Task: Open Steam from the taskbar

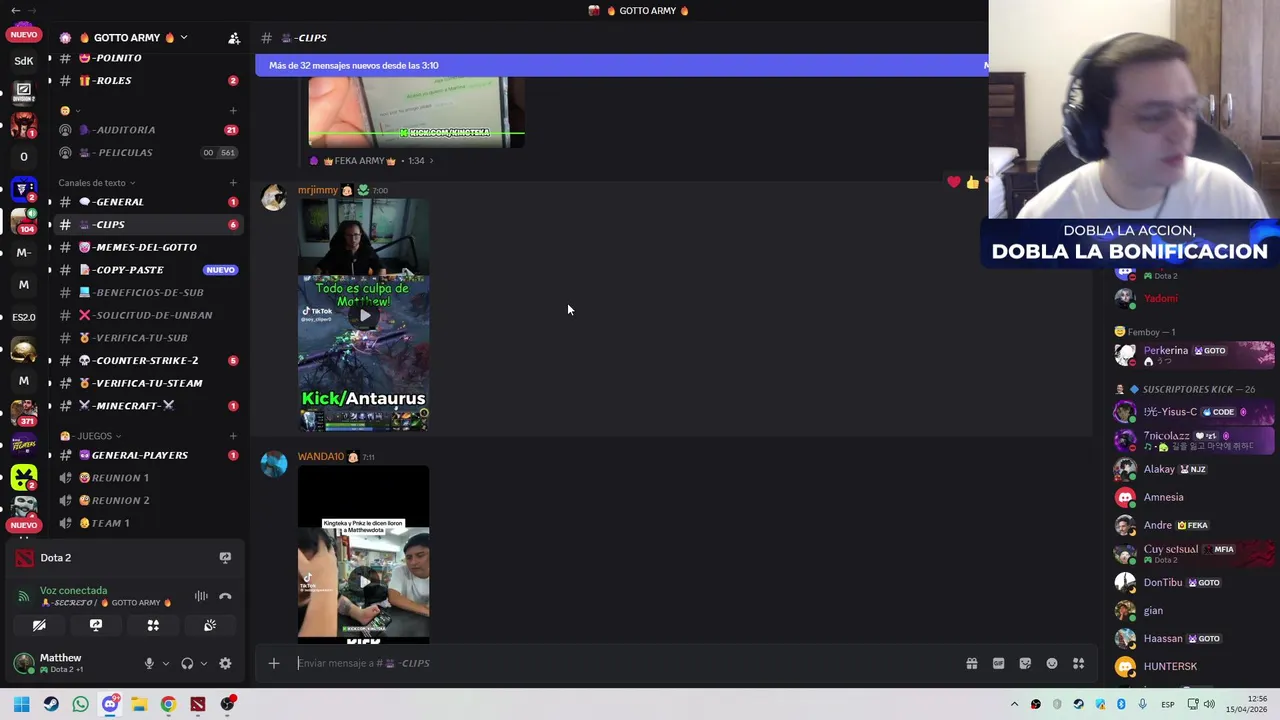Action: 51,704
